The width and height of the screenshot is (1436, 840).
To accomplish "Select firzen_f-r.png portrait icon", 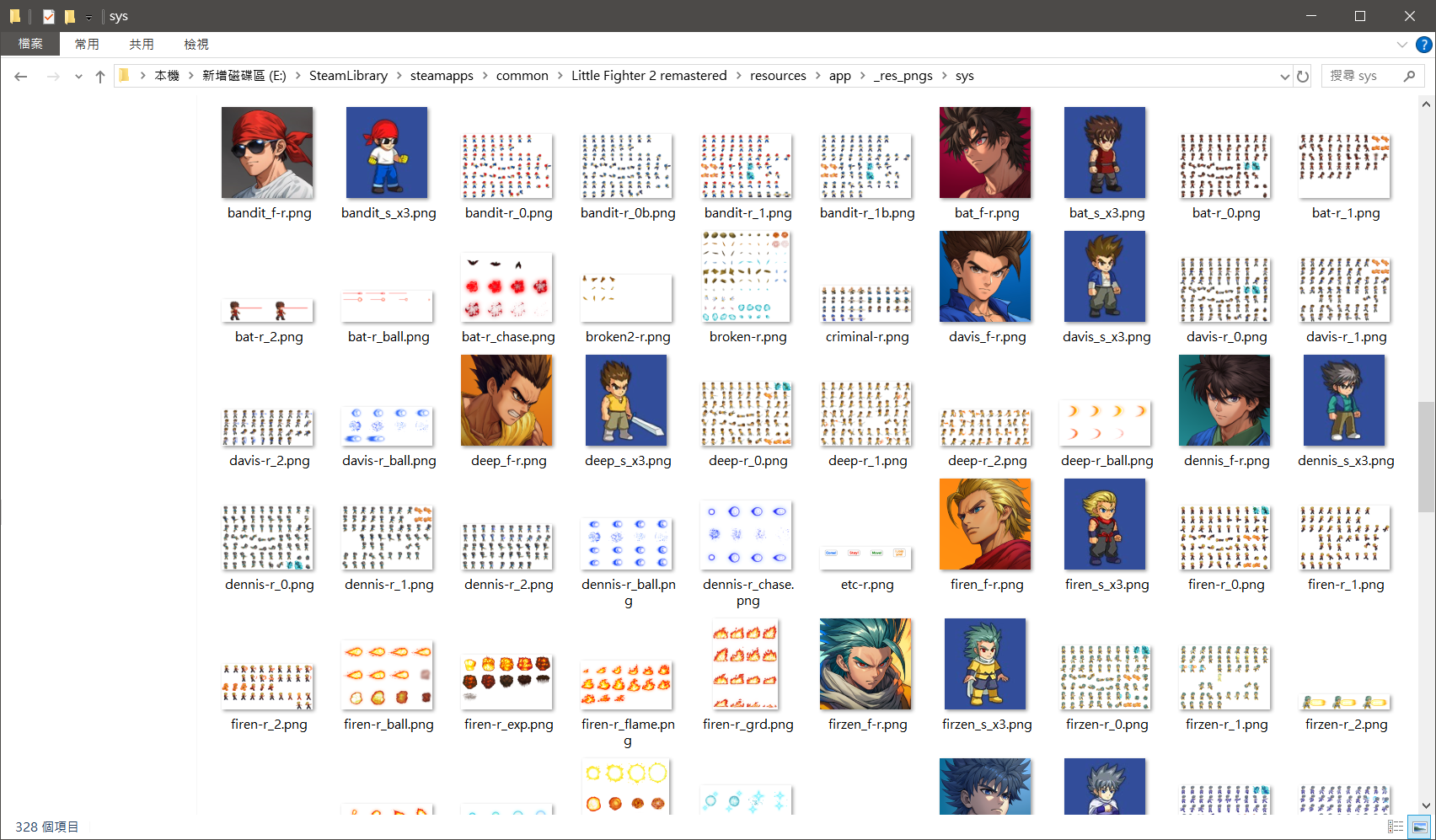I will pyautogui.click(x=865, y=664).
